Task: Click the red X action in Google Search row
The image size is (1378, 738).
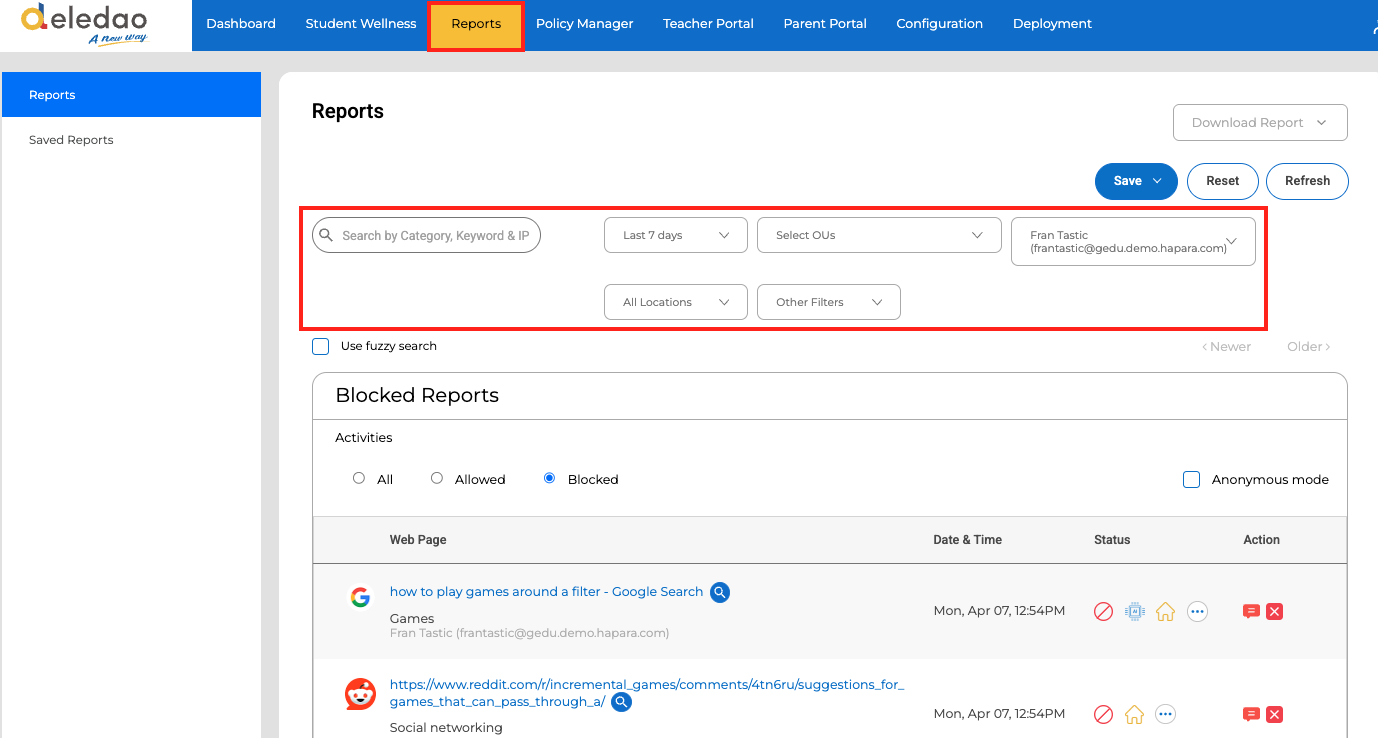Action: [x=1274, y=612]
